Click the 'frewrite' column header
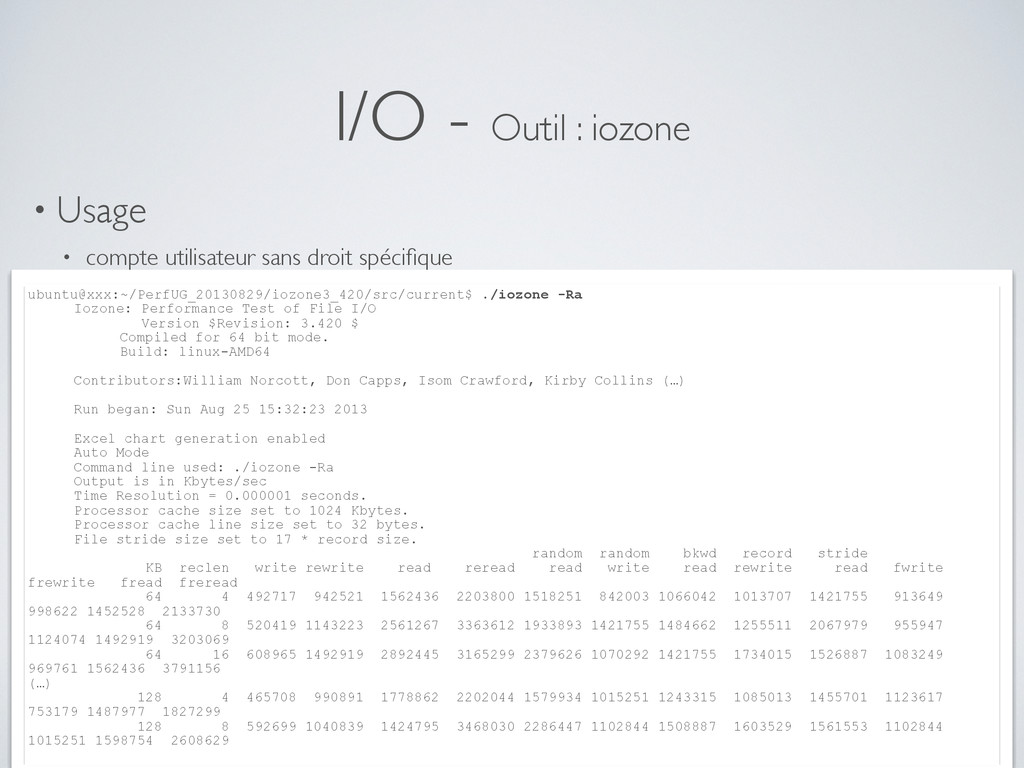The image size is (1024, 768). point(61,583)
